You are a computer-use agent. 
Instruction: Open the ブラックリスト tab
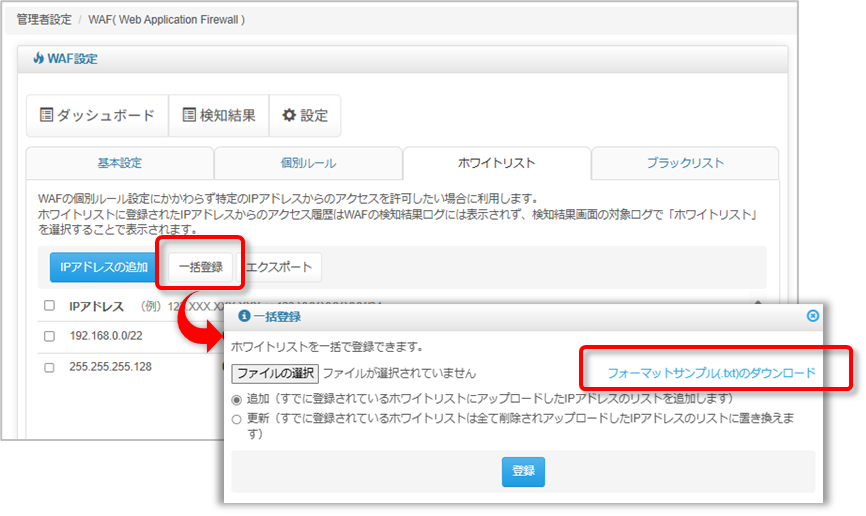tap(685, 163)
